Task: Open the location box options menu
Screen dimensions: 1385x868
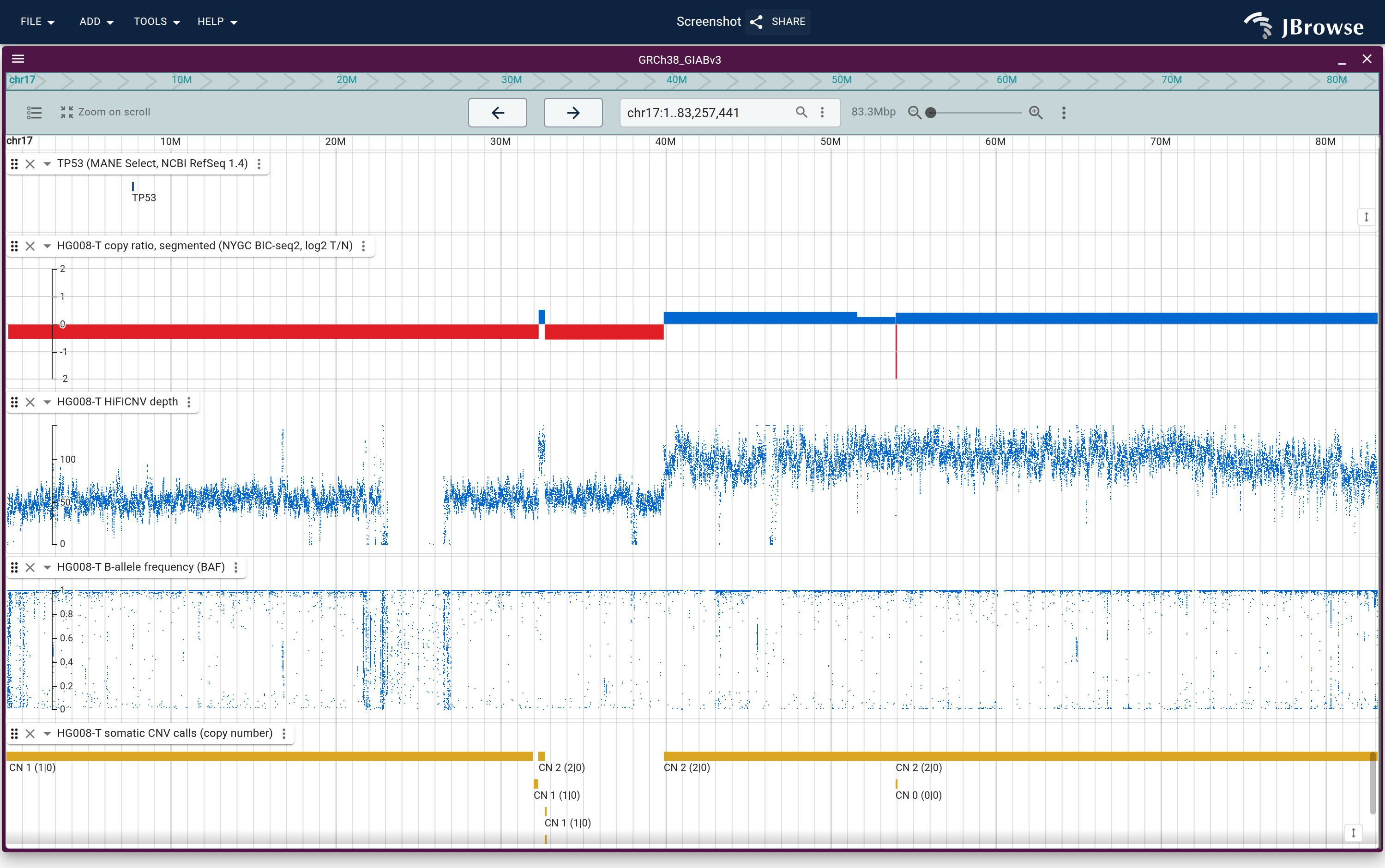Action: coord(823,113)
